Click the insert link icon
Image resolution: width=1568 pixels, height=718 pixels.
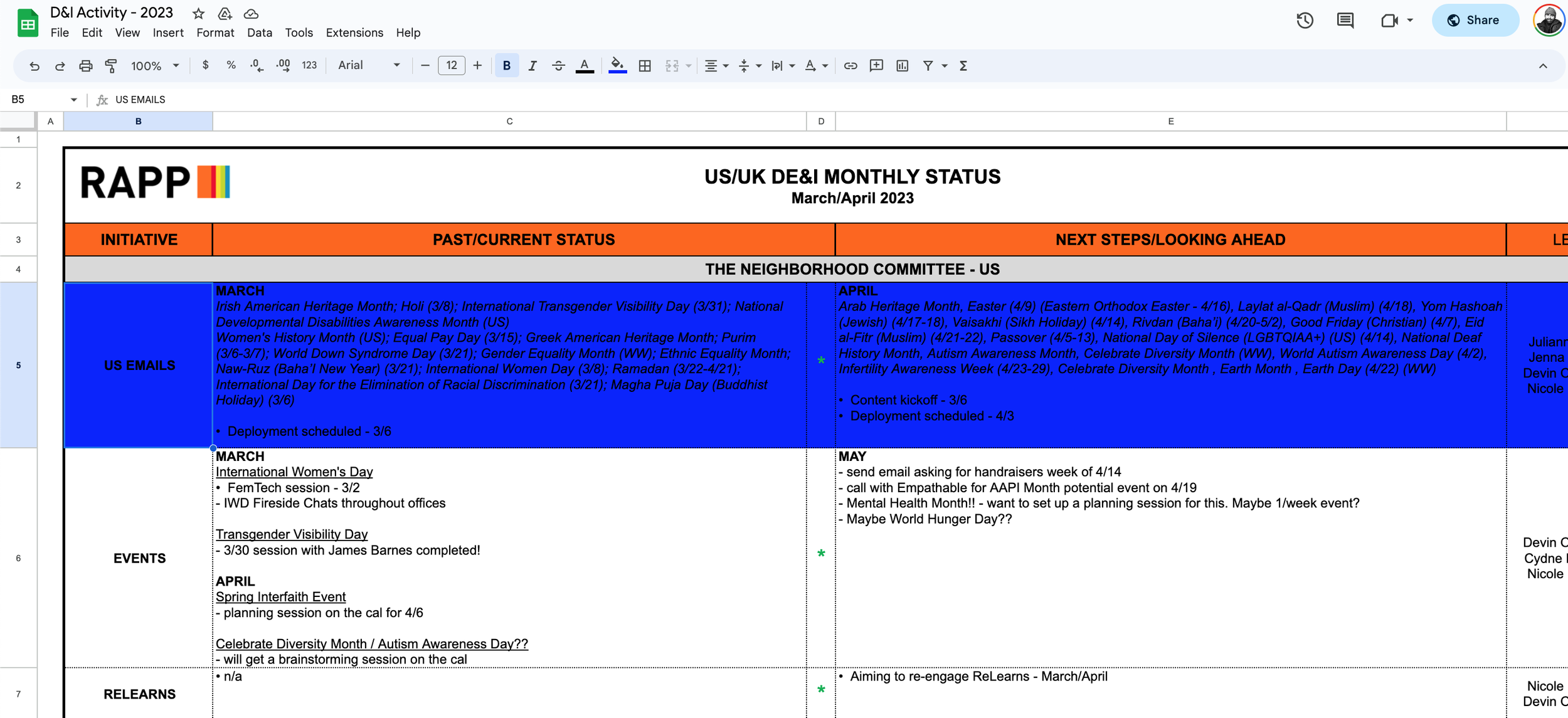pos(850,66)
